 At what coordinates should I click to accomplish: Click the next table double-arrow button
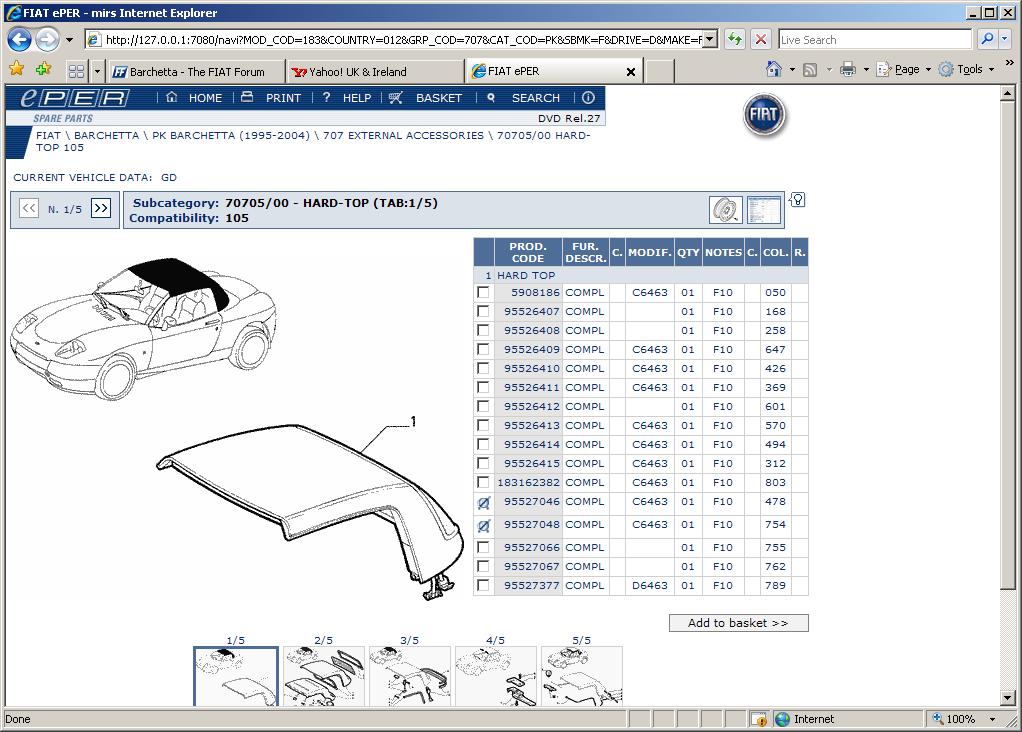(100, 209)
